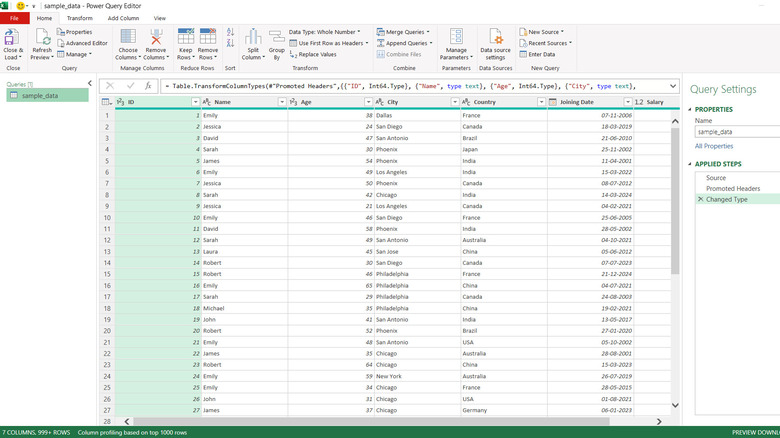The height and width of the screenshot is (438, 780).
Task: Open Data source settings
Action: [495, 38]
